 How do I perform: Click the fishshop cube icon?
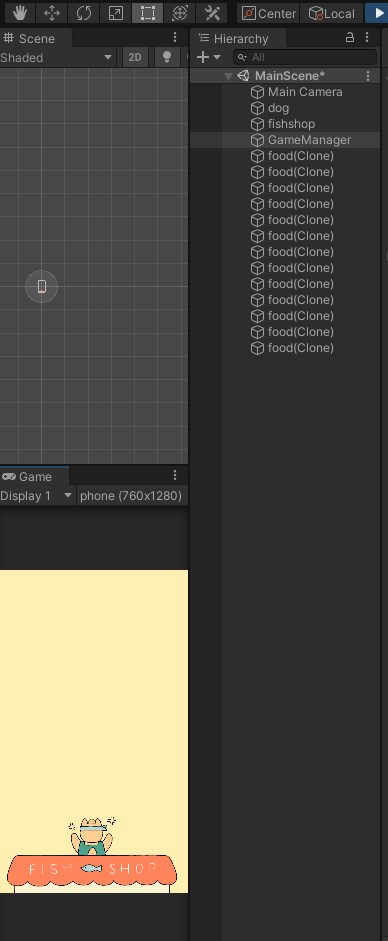[257, 124]
